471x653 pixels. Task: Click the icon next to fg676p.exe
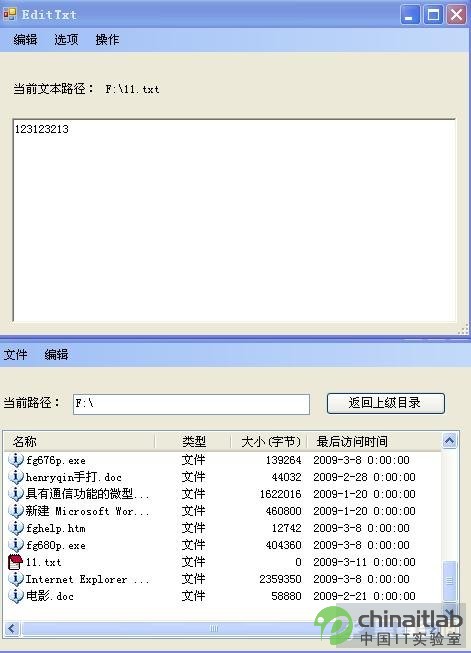15,460
